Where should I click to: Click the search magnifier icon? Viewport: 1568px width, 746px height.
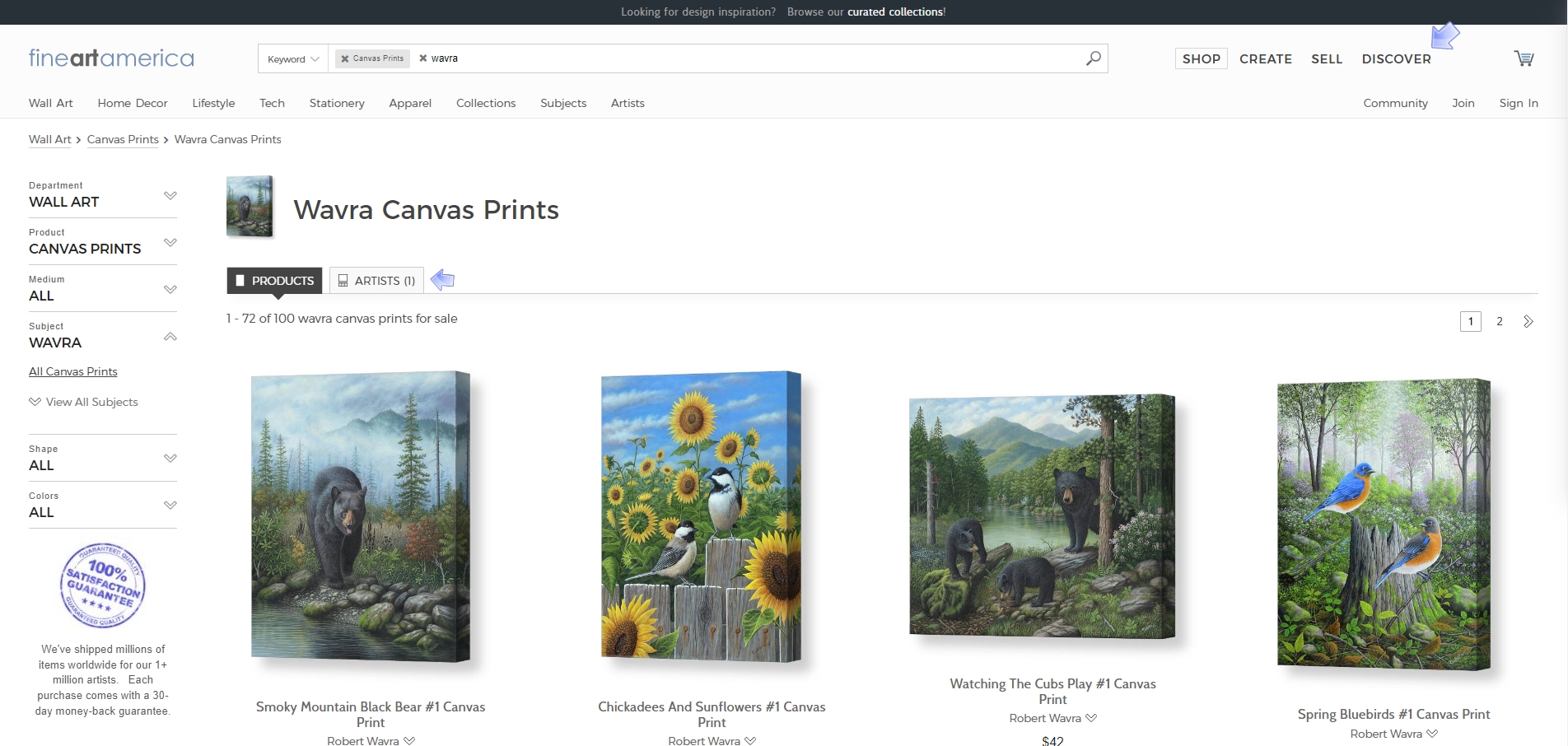click(1093, 58)
